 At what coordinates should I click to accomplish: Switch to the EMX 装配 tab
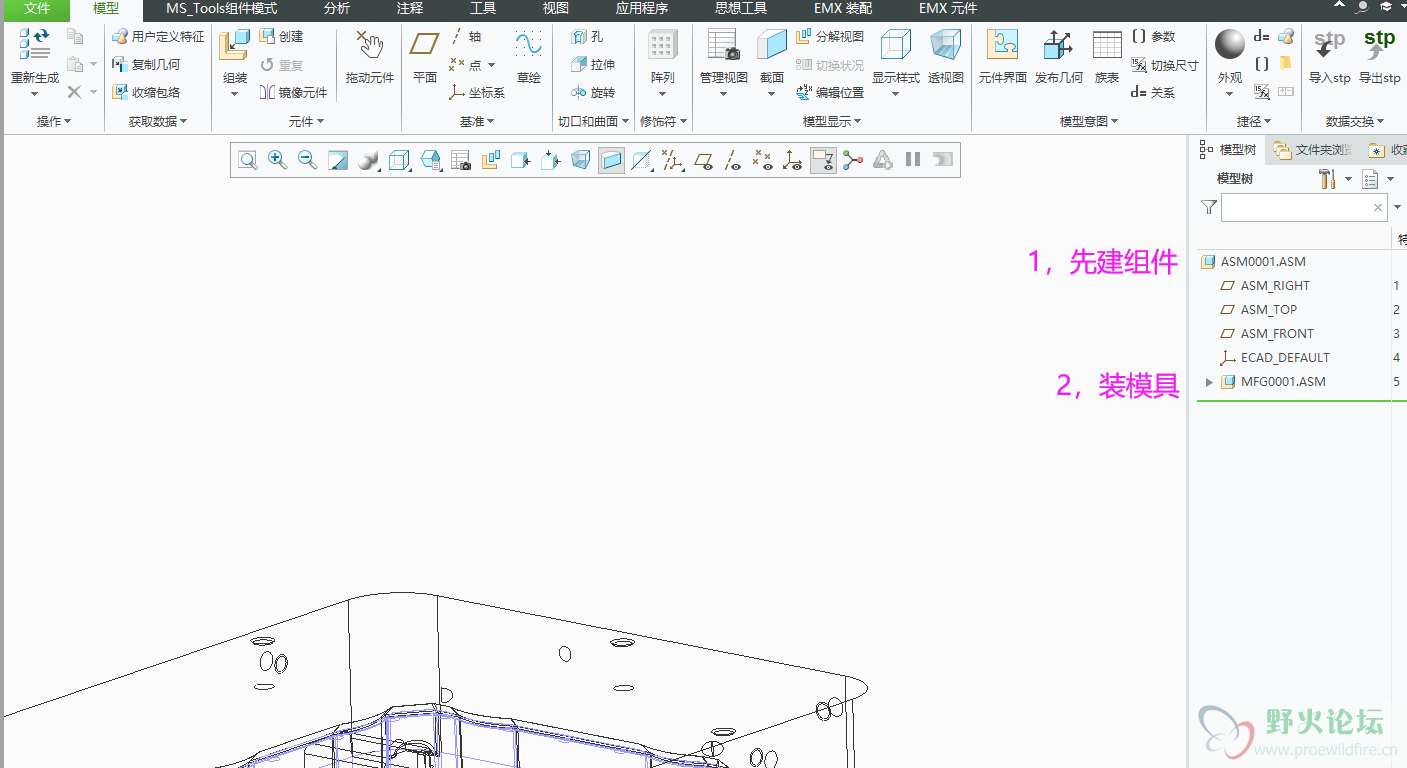coord(843,8)
